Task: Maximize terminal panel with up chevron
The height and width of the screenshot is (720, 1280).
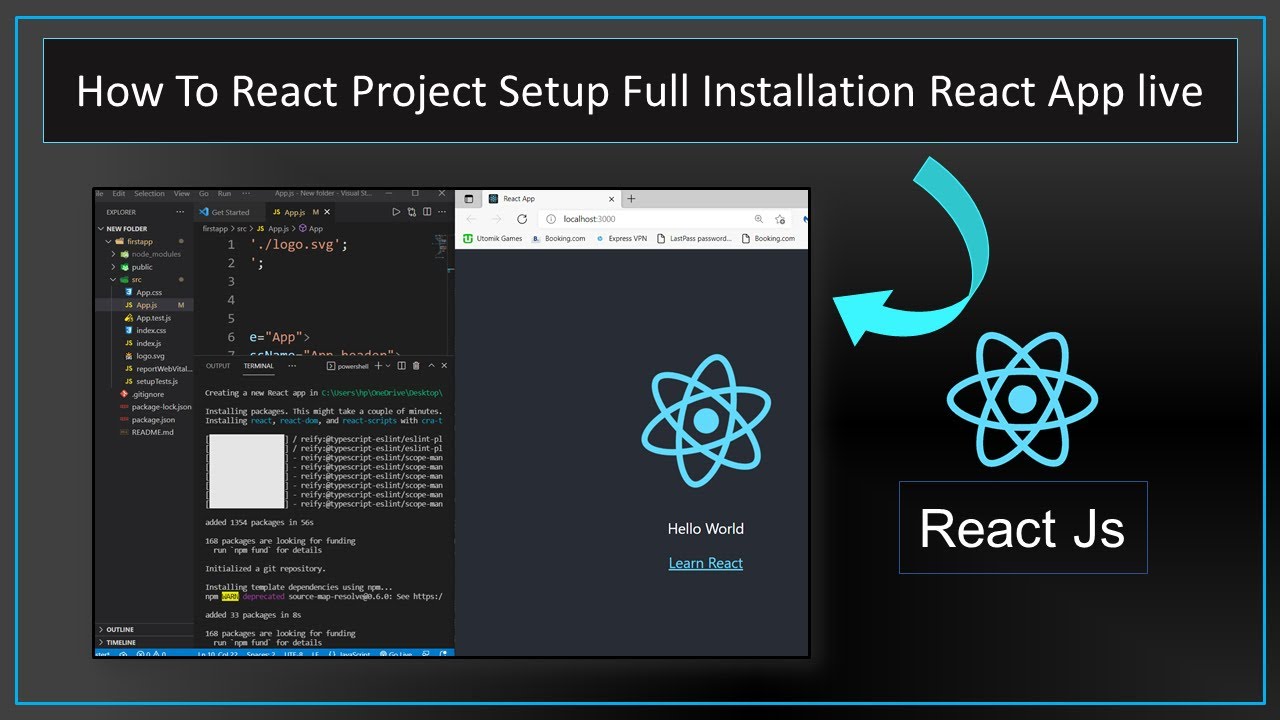Action: (431, 366)
